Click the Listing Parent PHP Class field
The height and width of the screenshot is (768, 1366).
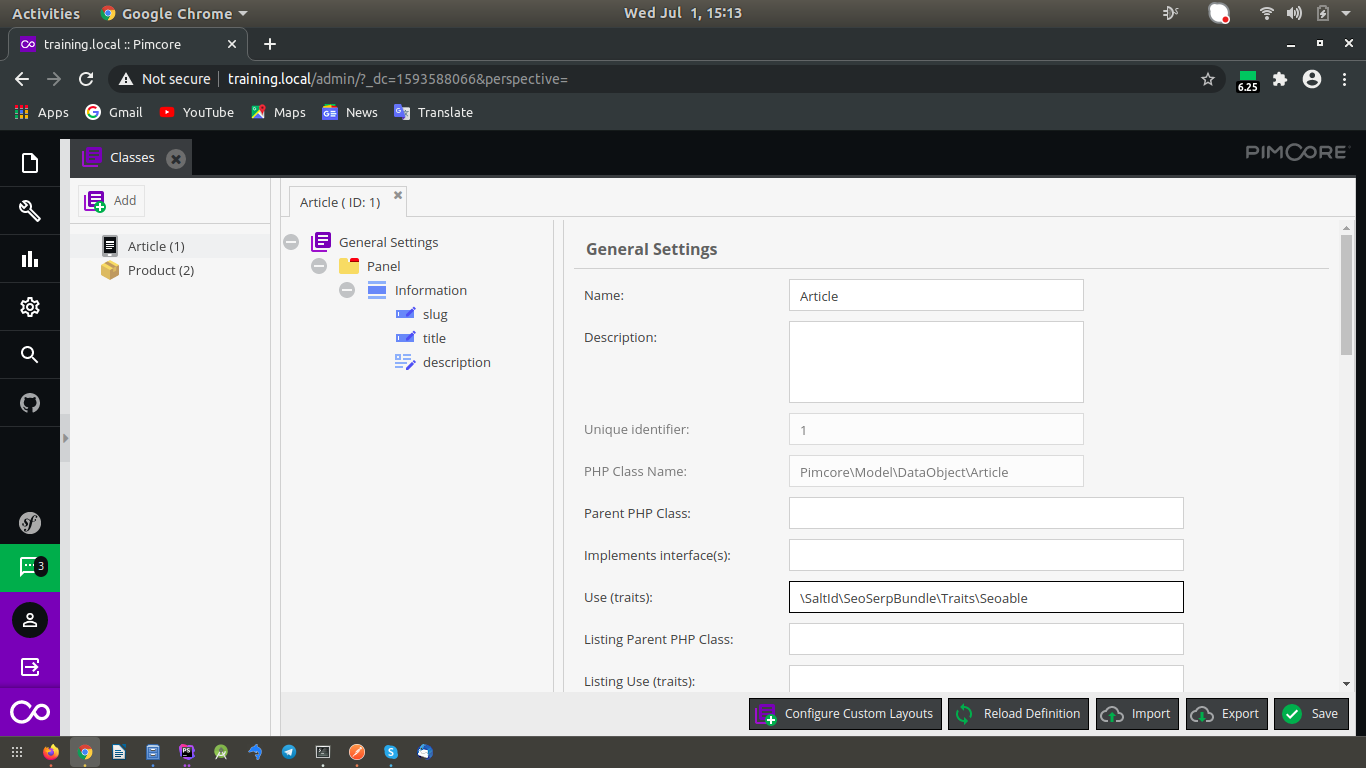point(986,639)
